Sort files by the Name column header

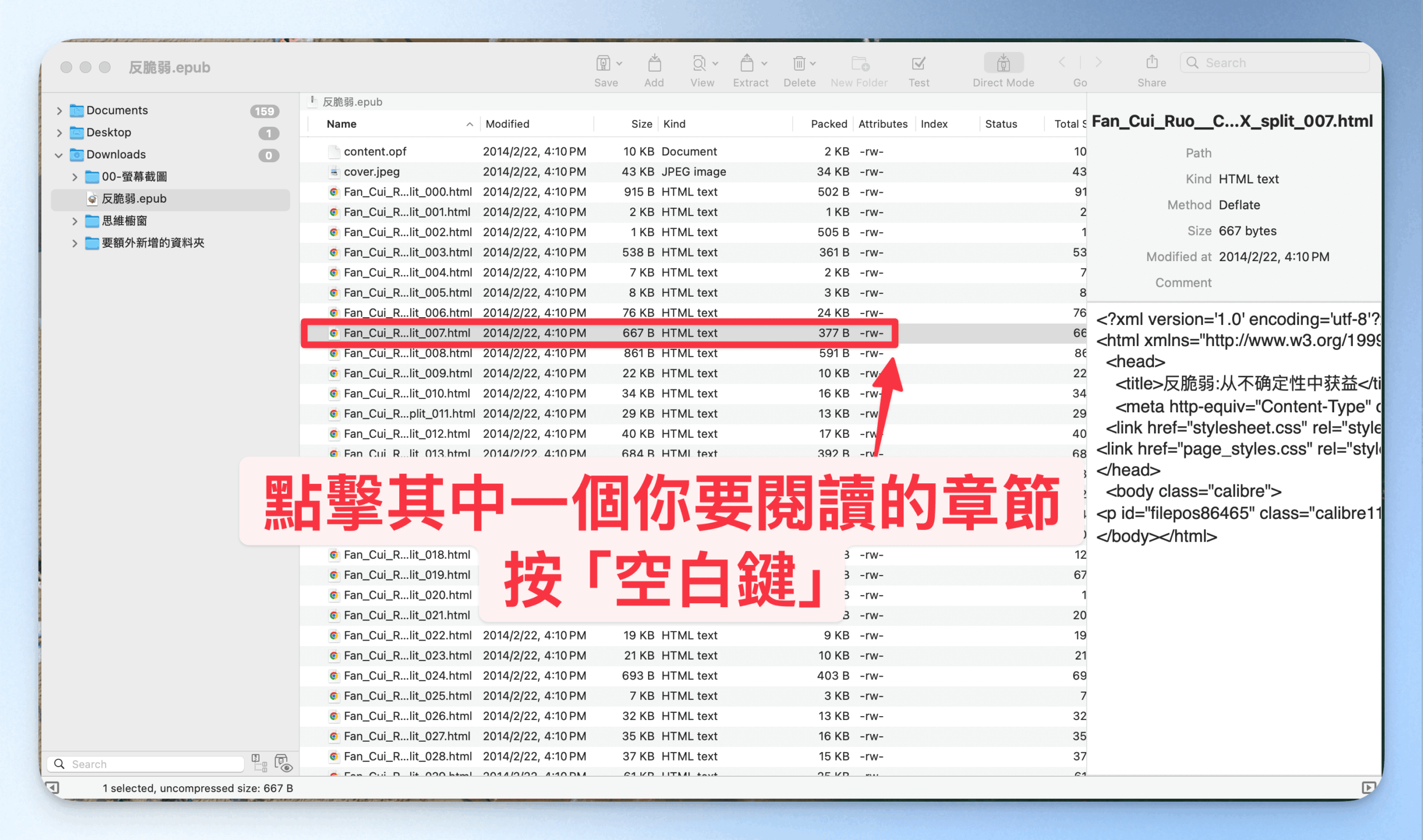(x=341, y=124)
